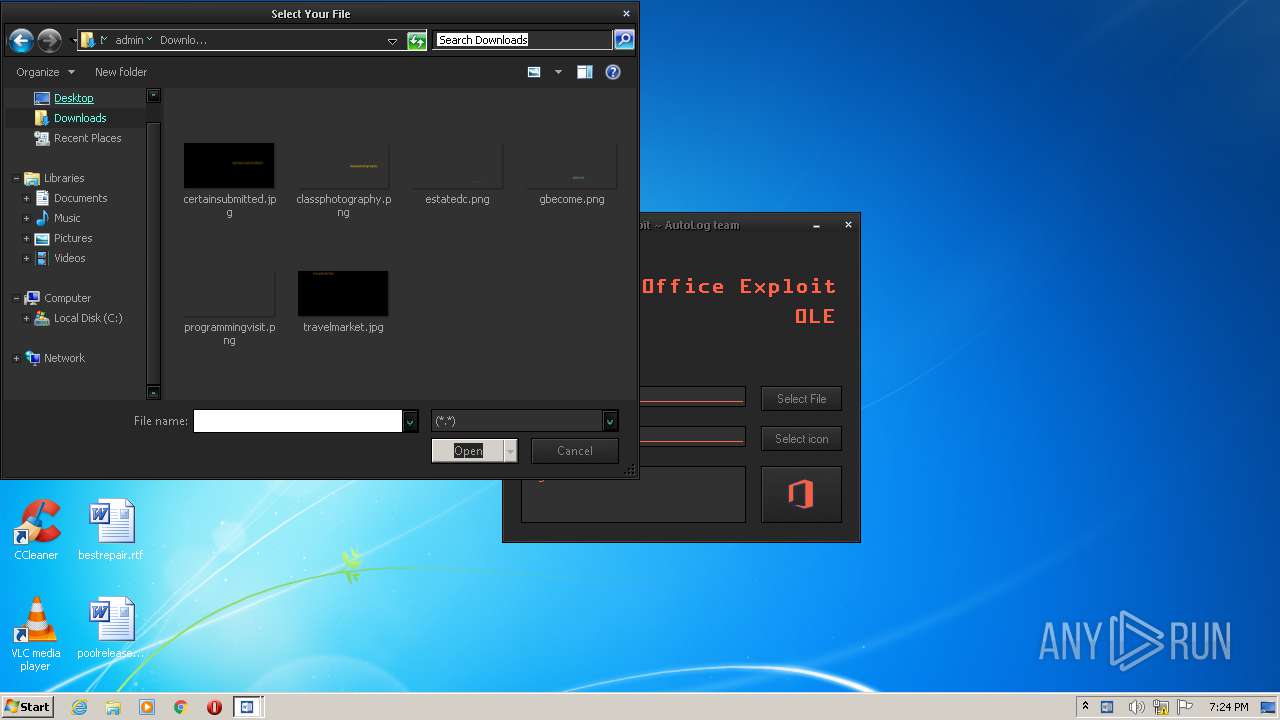Expand the Music tree node

[27, 218]
